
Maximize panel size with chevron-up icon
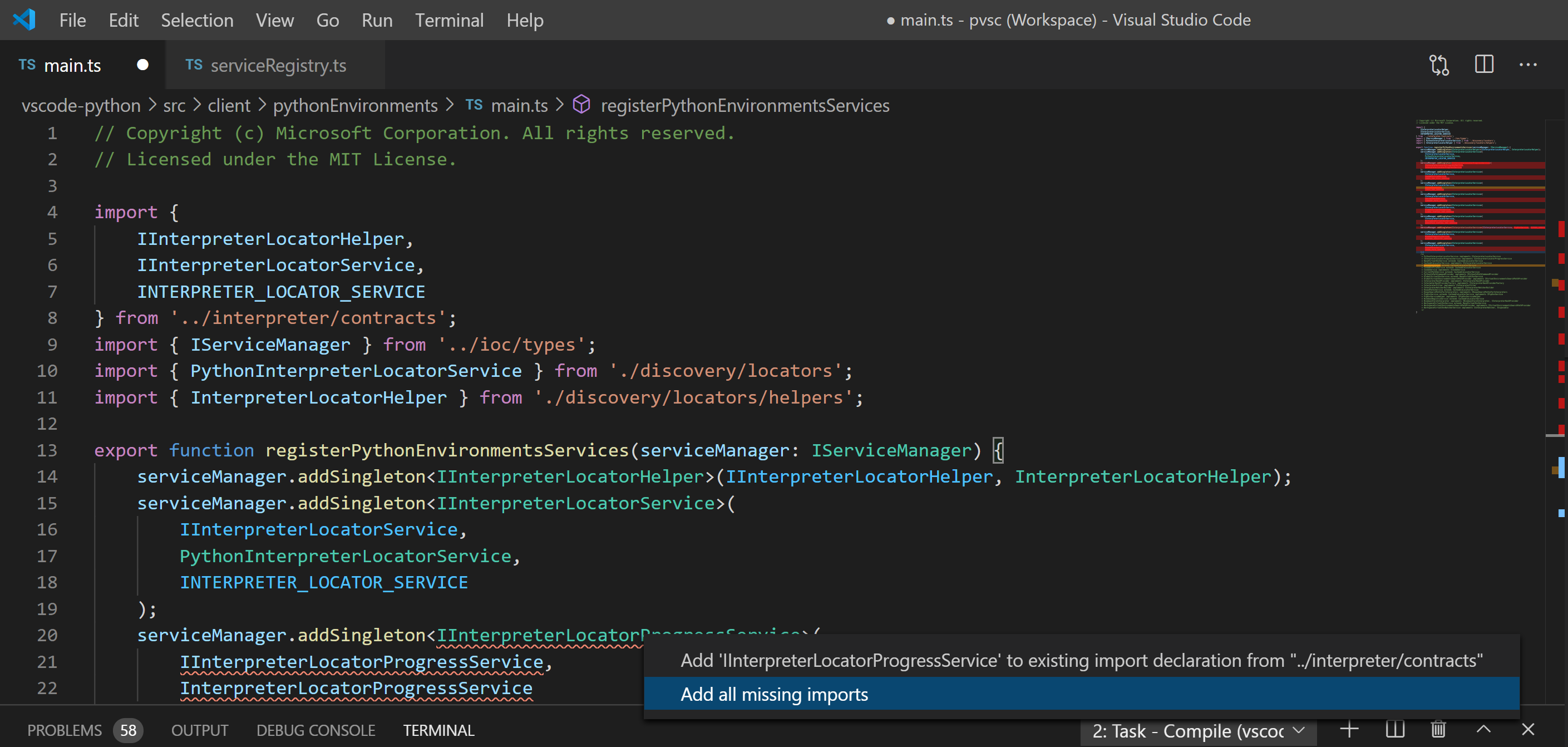tap(1483, 729)
